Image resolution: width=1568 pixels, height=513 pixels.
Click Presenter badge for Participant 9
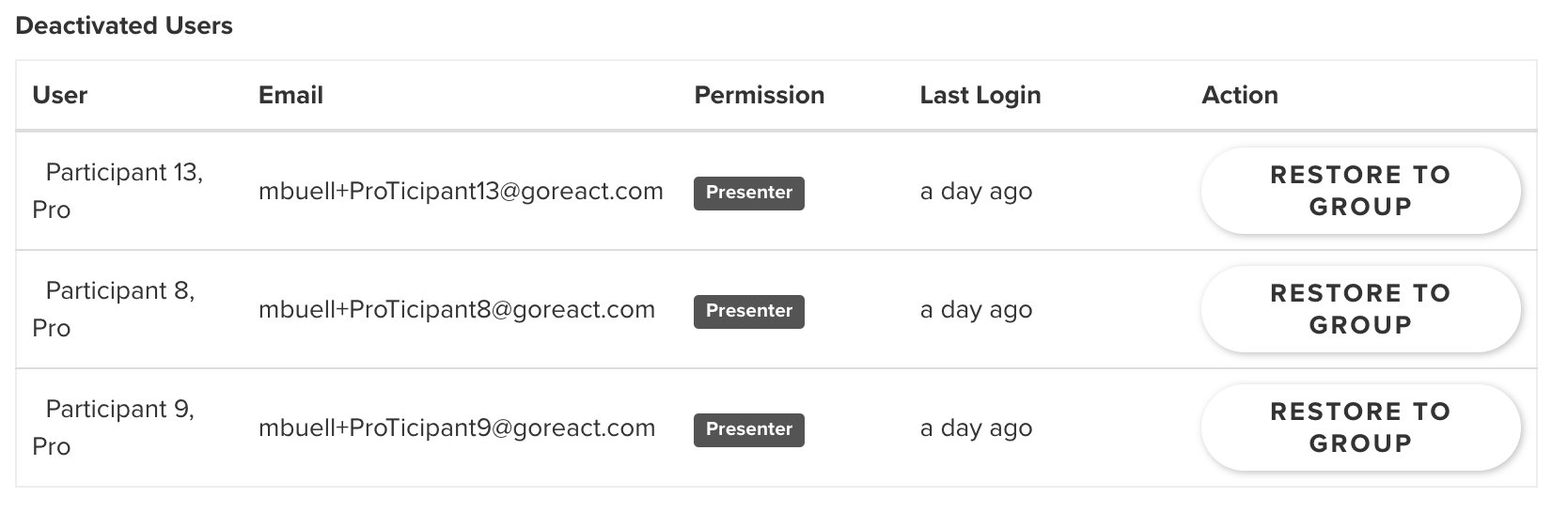tap(749, 429)
